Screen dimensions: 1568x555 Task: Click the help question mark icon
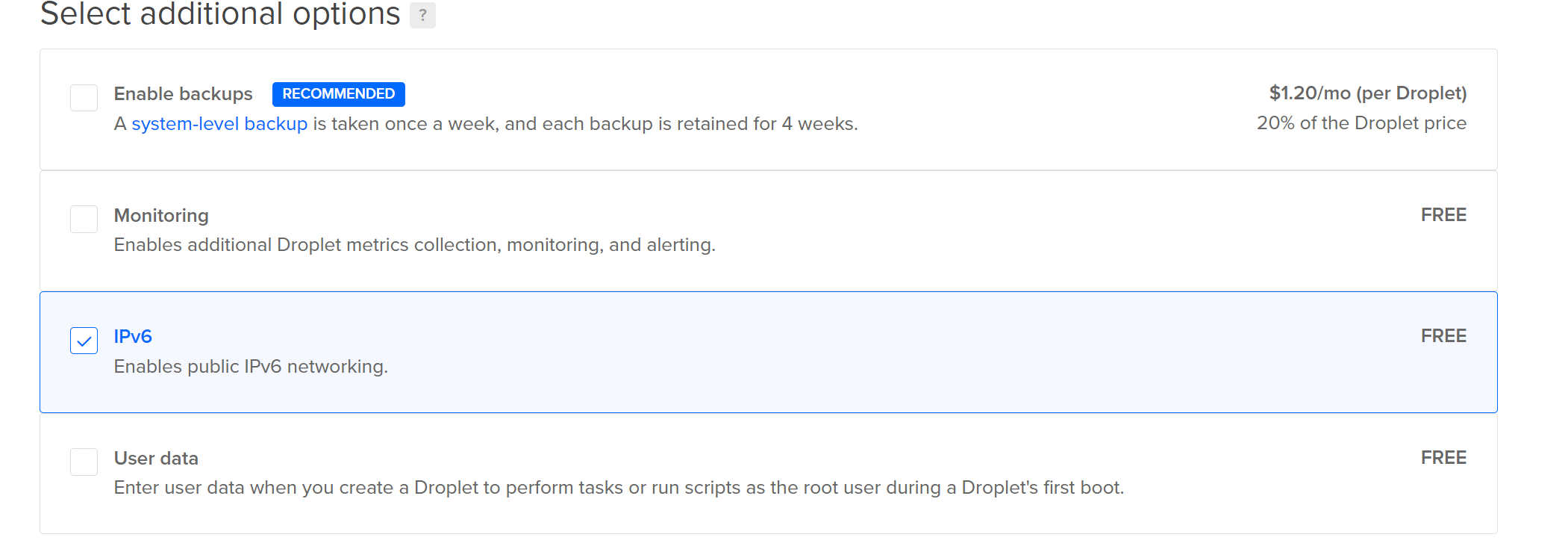pos(422,15)
